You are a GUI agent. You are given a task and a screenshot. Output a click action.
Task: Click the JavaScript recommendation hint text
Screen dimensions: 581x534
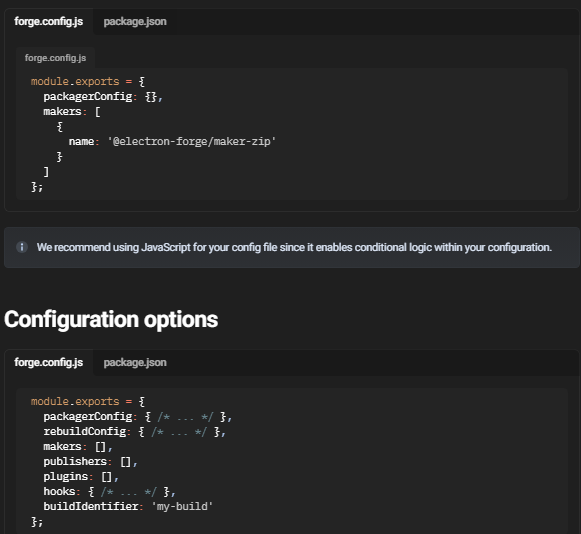click(294, 247)
